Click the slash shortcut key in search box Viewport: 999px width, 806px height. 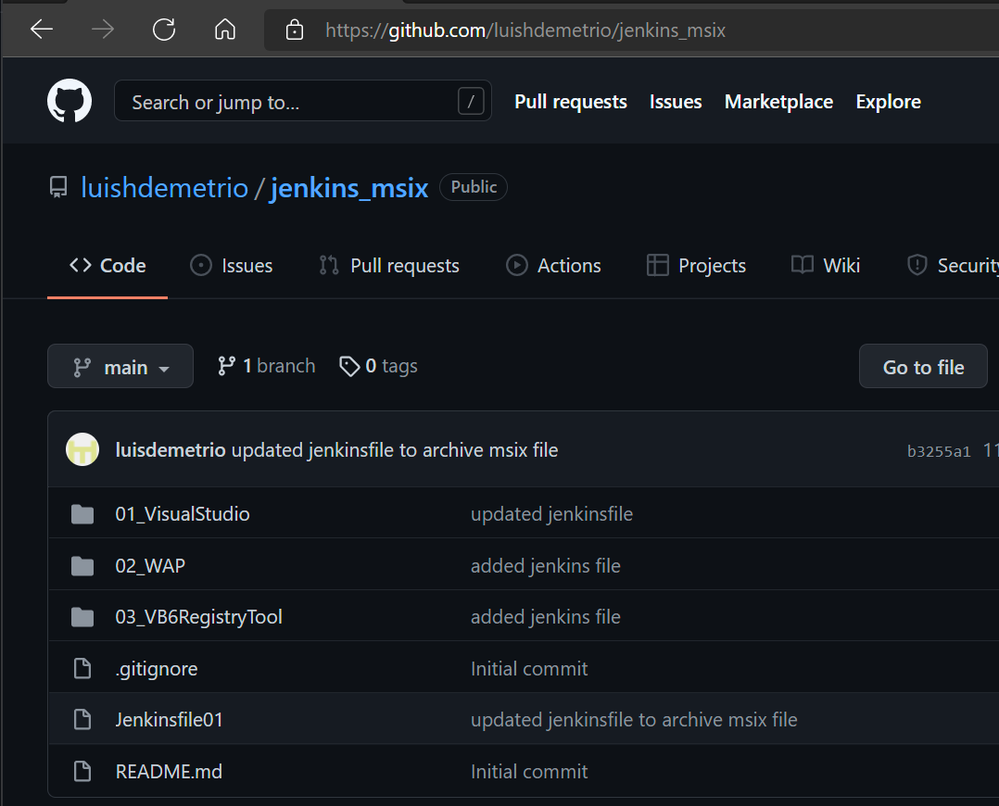471,101
